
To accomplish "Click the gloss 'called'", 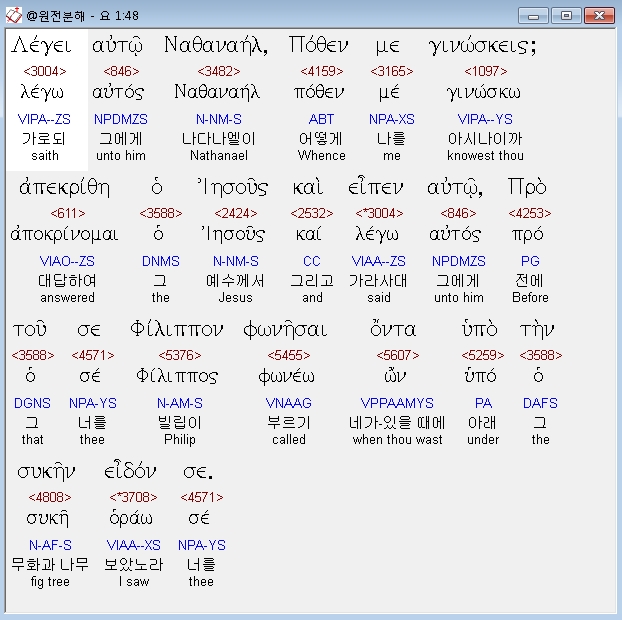I will click(x=289, y=440).
